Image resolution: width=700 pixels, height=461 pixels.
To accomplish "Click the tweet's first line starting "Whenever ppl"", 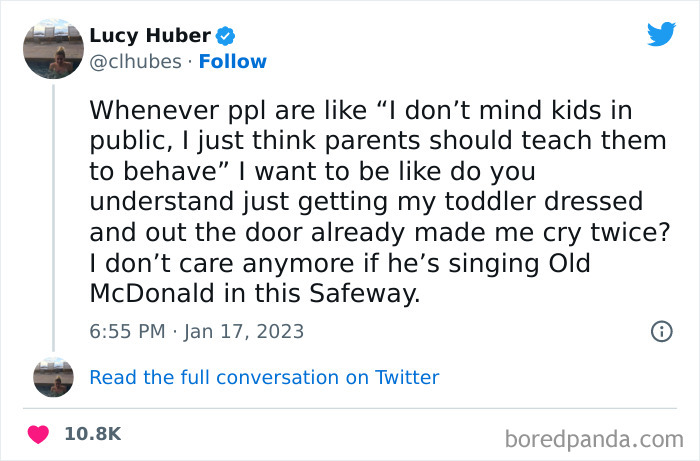I will (361, 108).
